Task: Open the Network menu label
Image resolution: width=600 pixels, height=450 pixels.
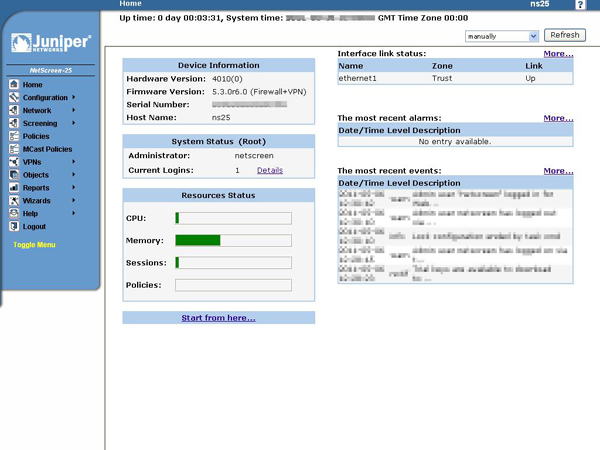Action: point(37,111)
